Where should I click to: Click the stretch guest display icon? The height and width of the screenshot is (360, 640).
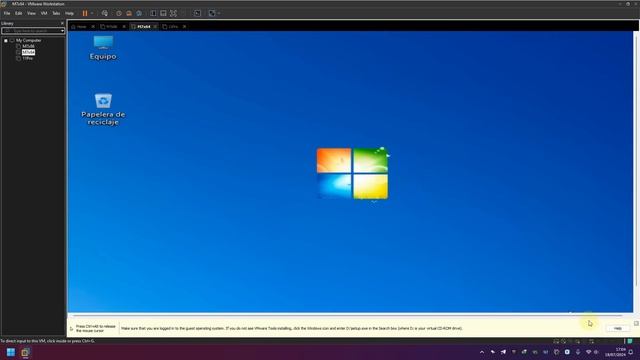pos(212,13)
